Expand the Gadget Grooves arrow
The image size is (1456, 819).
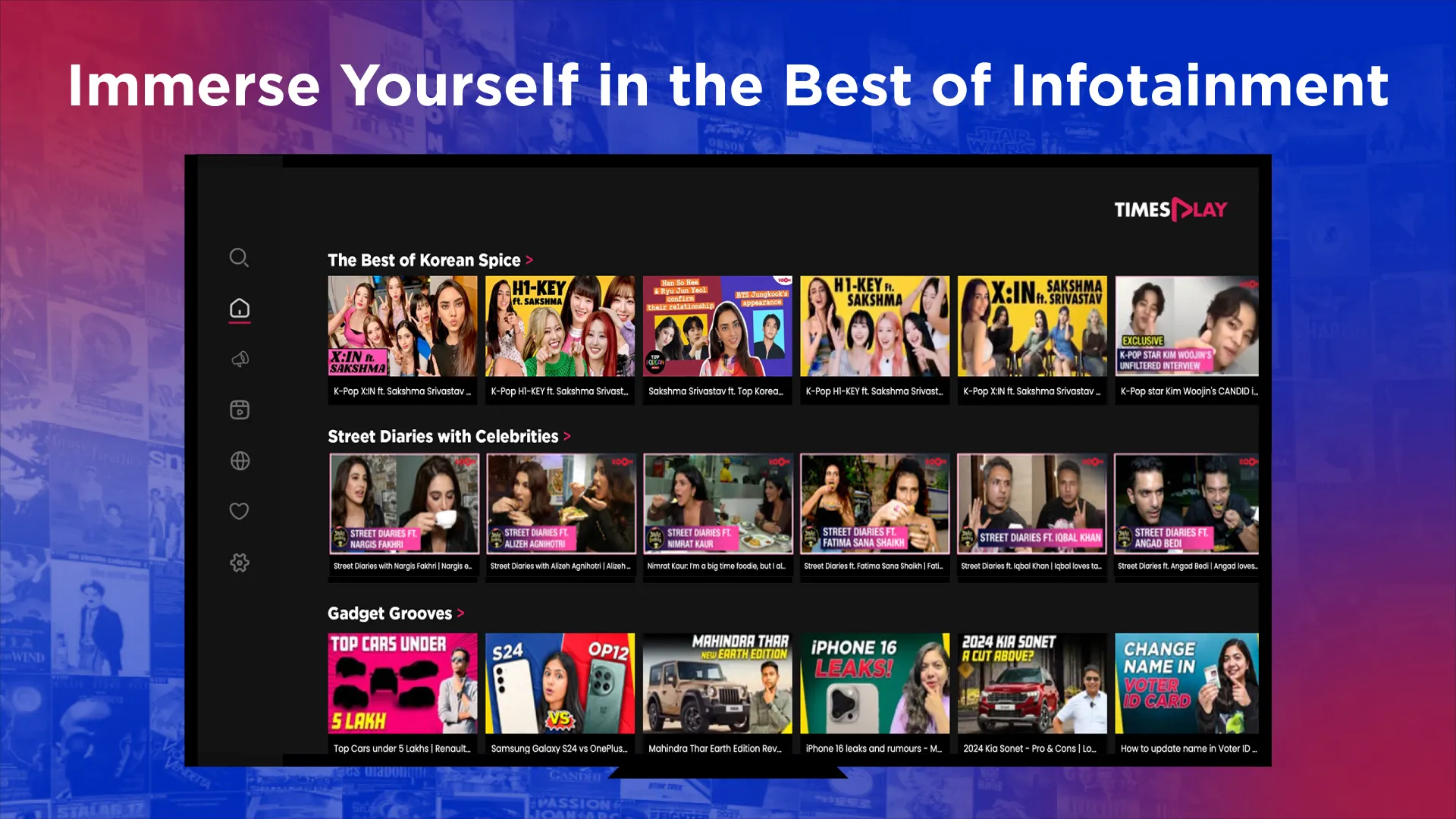(460, 613)
